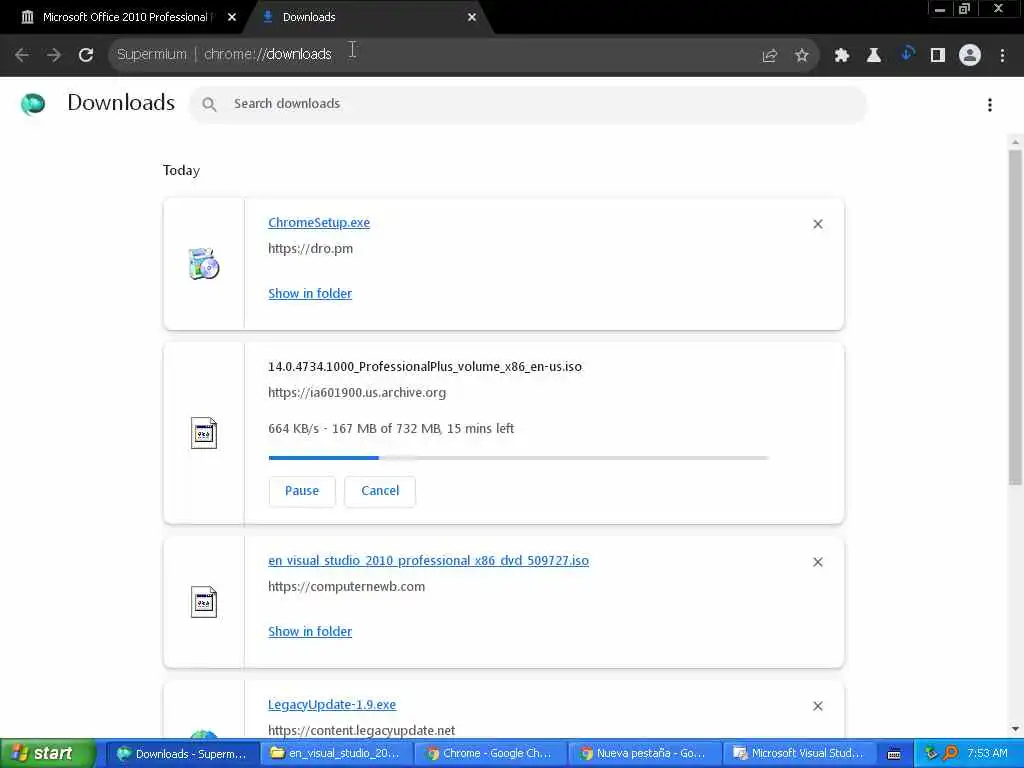Switch to Chrome - Google Chrome taskbar button
Screen dimensions: 1024x768
coord(490,754)
